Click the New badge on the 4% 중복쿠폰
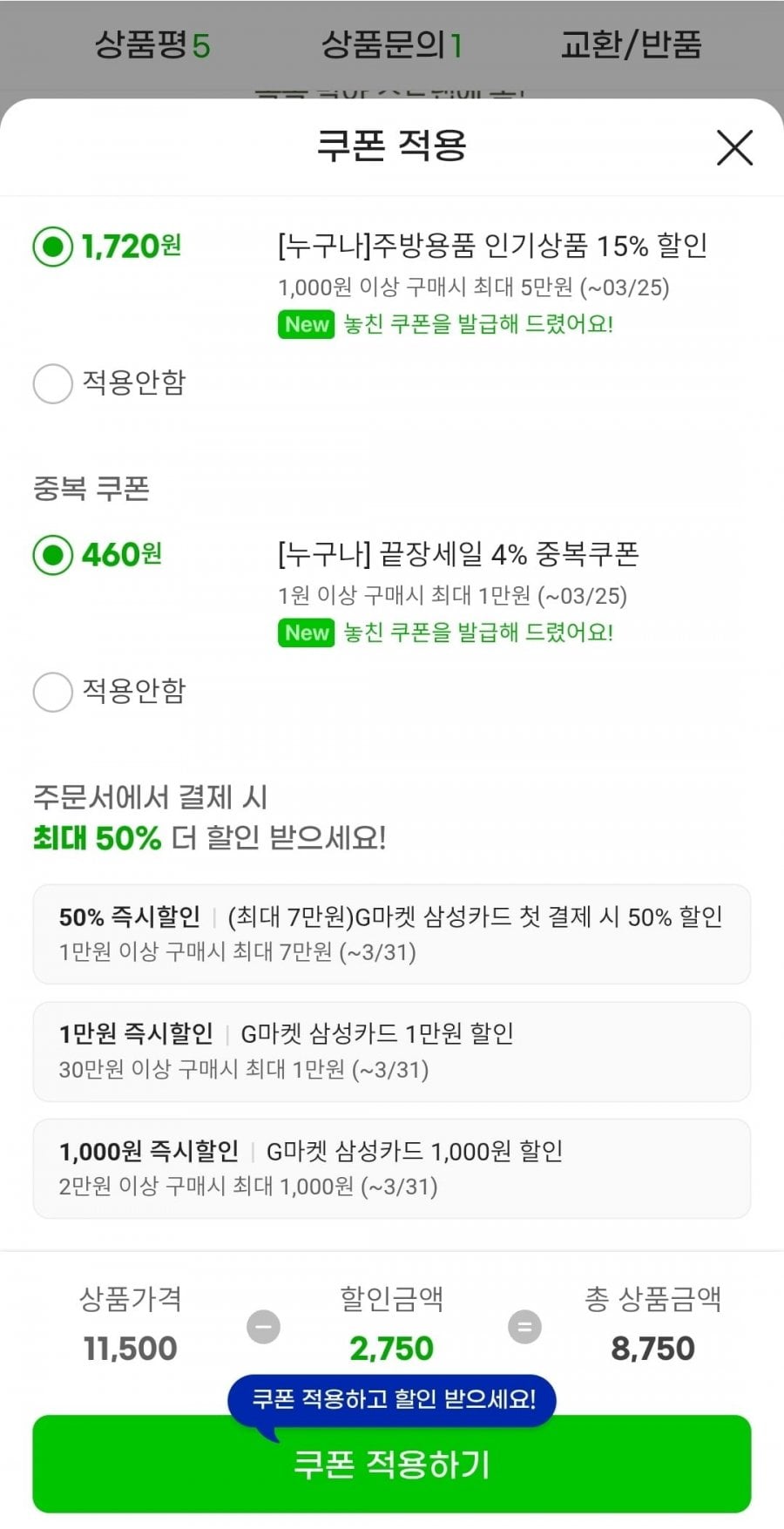This screenshot has width=784, height=1529. (307, 633)
